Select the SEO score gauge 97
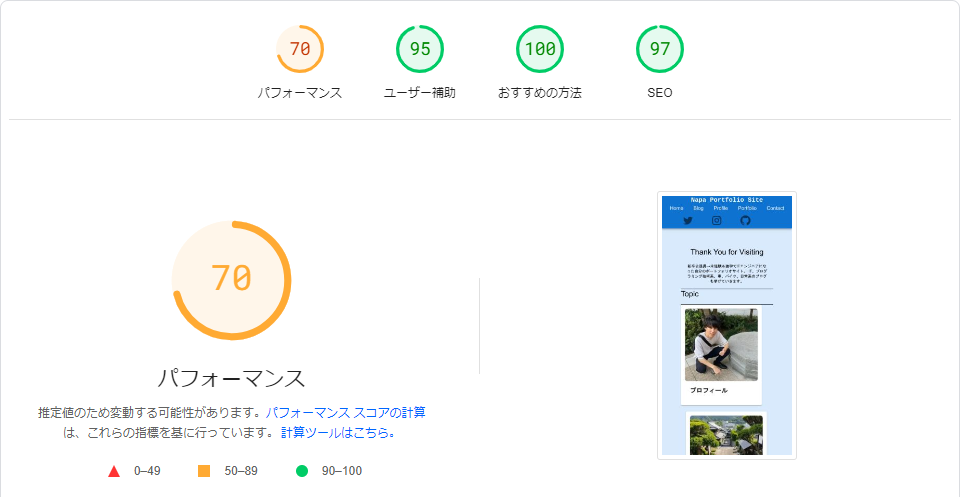The height and width of the screenshot is (497, 961). (x=659, y=49)
